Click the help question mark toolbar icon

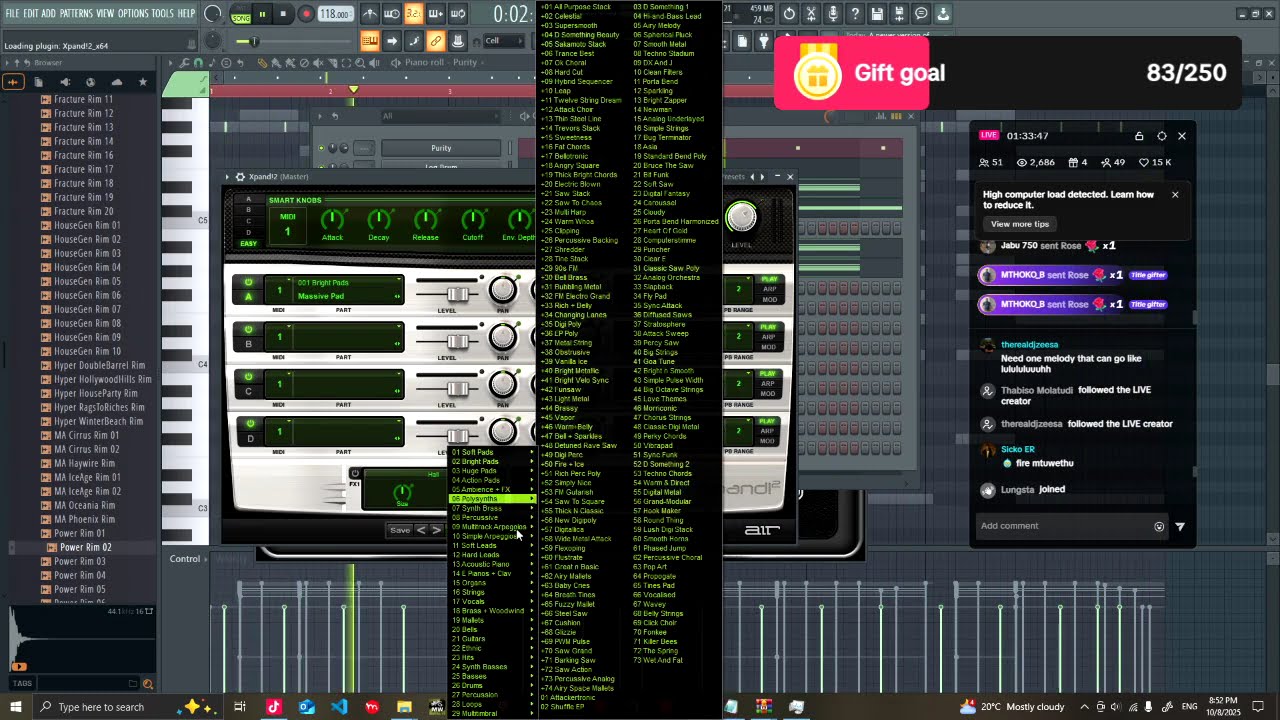pyautogui.click(x=855, y=14)
